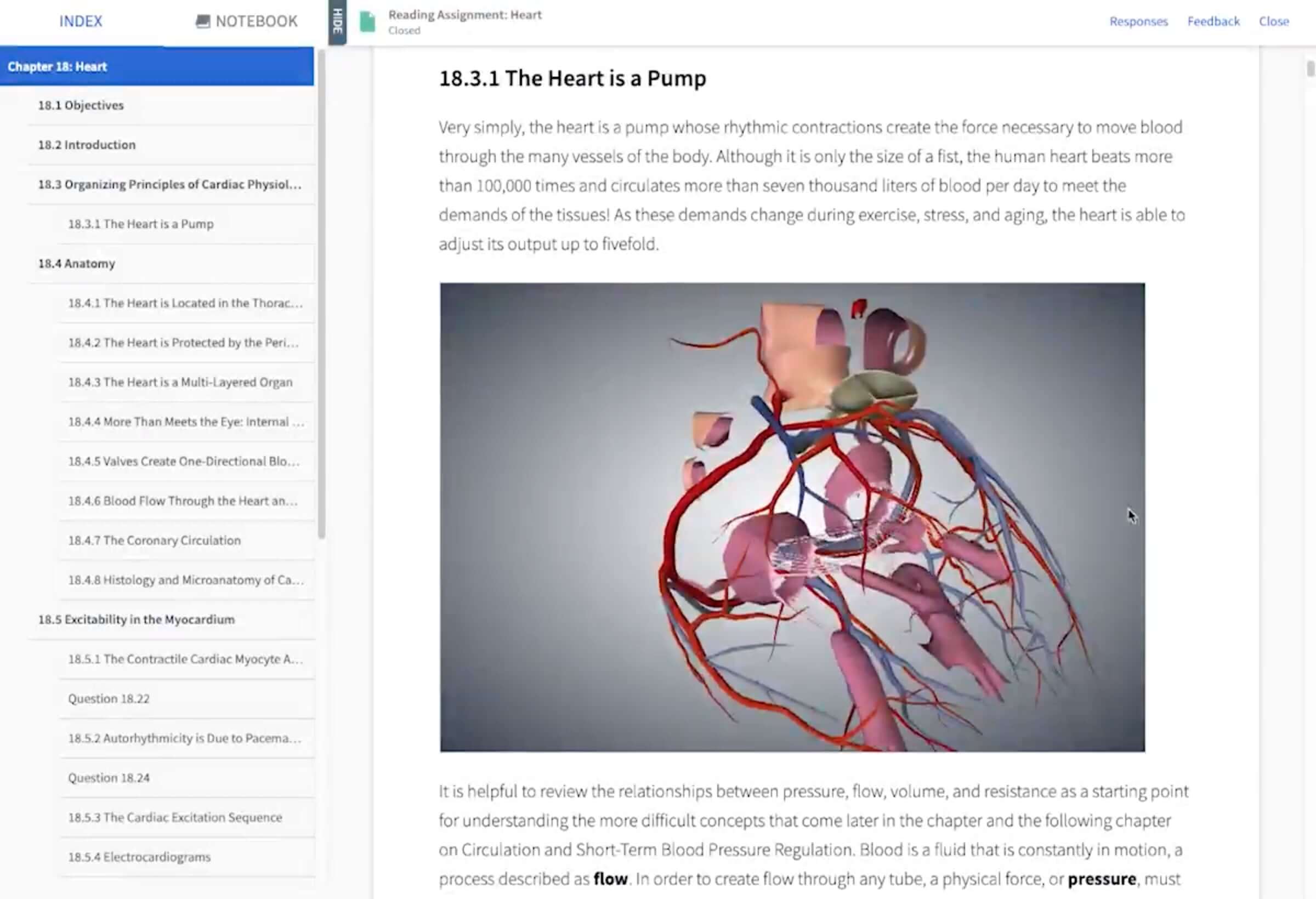Click the NOTEBOOK book icon
The height and width of the screenshot is (899, 1316).
(x=202, y=21)
